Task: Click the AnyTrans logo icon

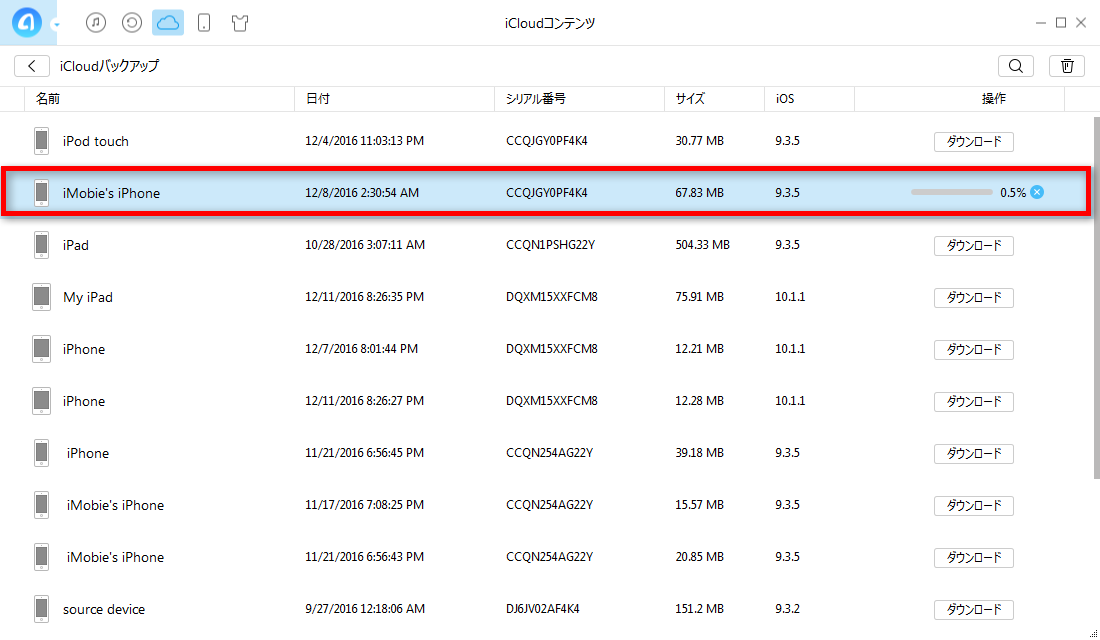Action: 27,22
